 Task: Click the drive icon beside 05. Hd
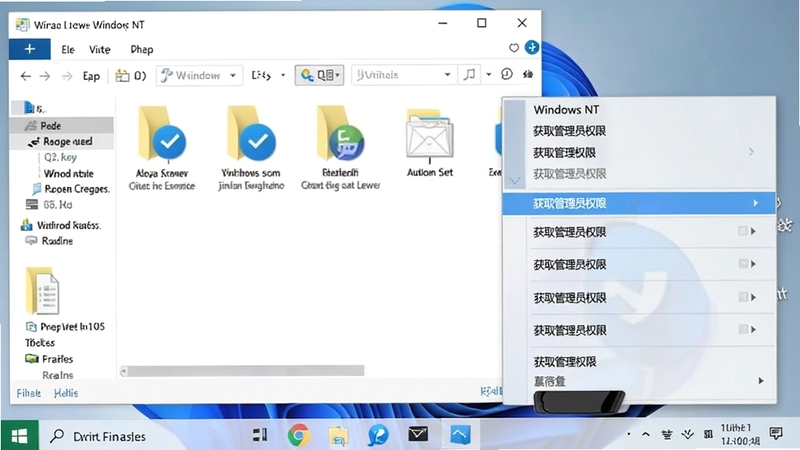[32, 205]
